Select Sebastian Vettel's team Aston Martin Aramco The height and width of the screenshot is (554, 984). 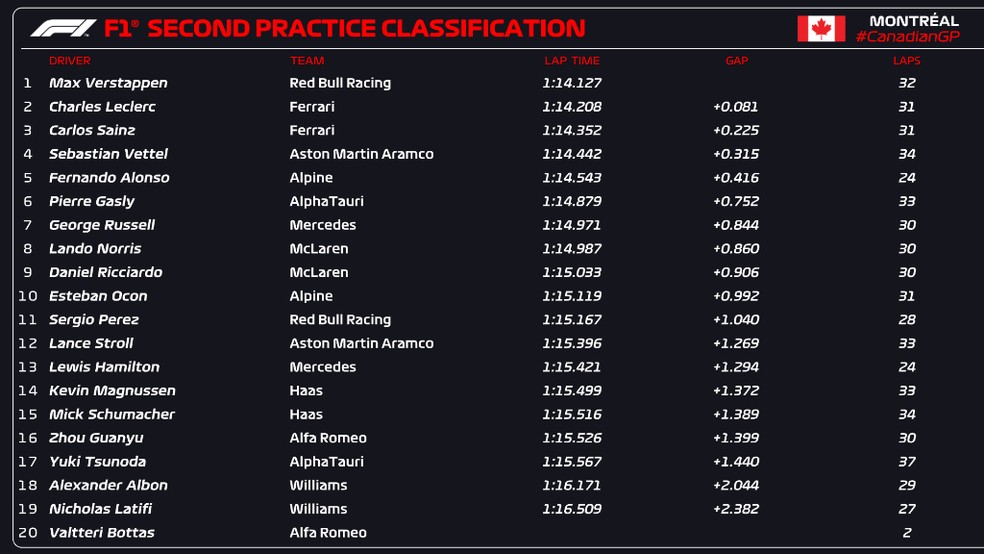click(x=361, y=154)
